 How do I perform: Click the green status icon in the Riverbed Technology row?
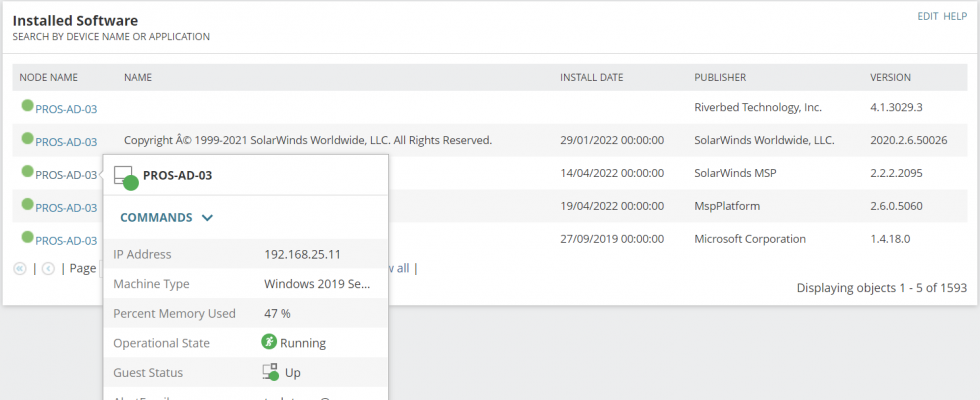pos(27,105)
